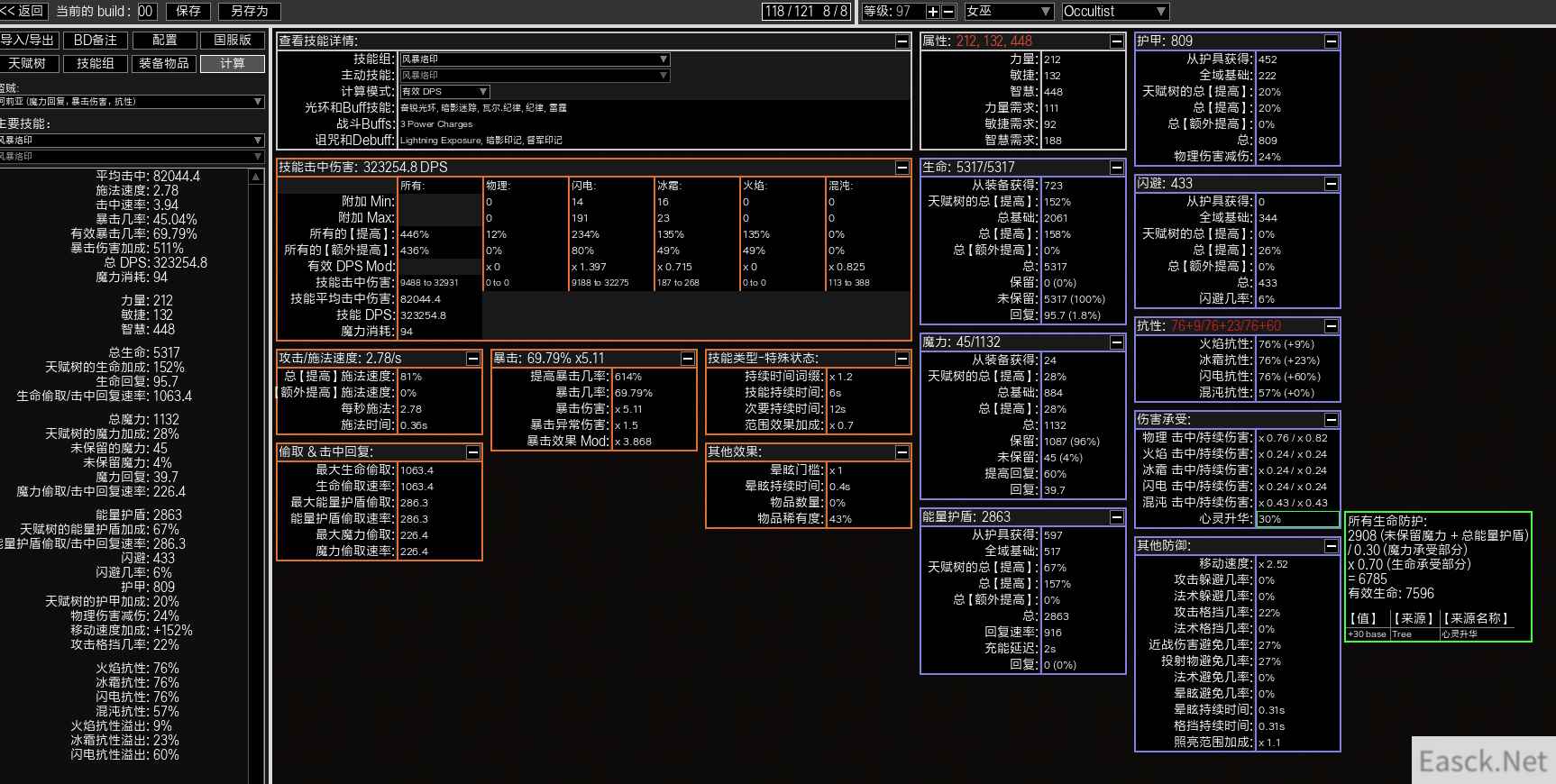Screen dimensions: 1556x784
Task: Switch to the 天赋树 tab
Action: click(28, 64)
